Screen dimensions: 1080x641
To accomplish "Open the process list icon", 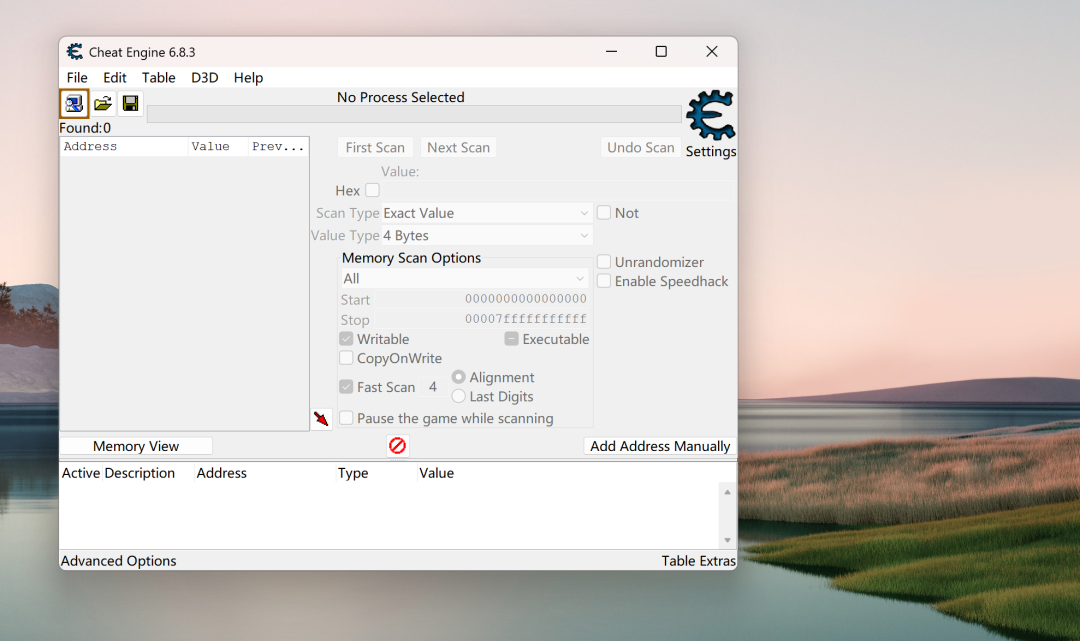I will point(74,104).
